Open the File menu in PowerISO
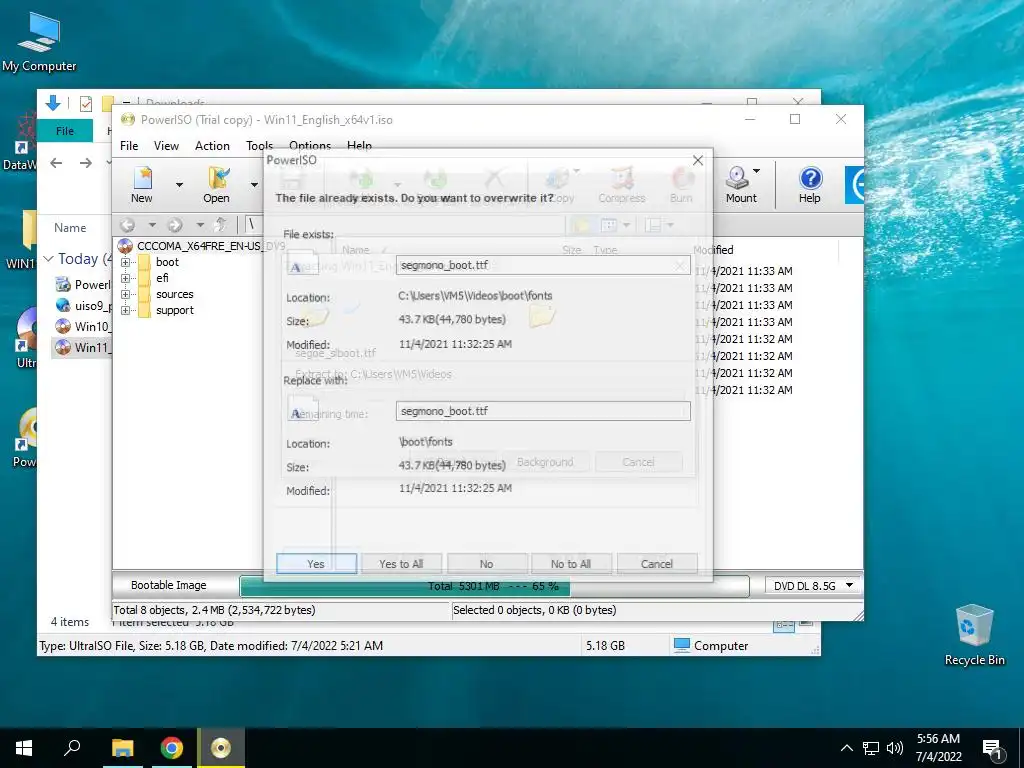Viewport: 1024px width, 768px height. [129, 146]
